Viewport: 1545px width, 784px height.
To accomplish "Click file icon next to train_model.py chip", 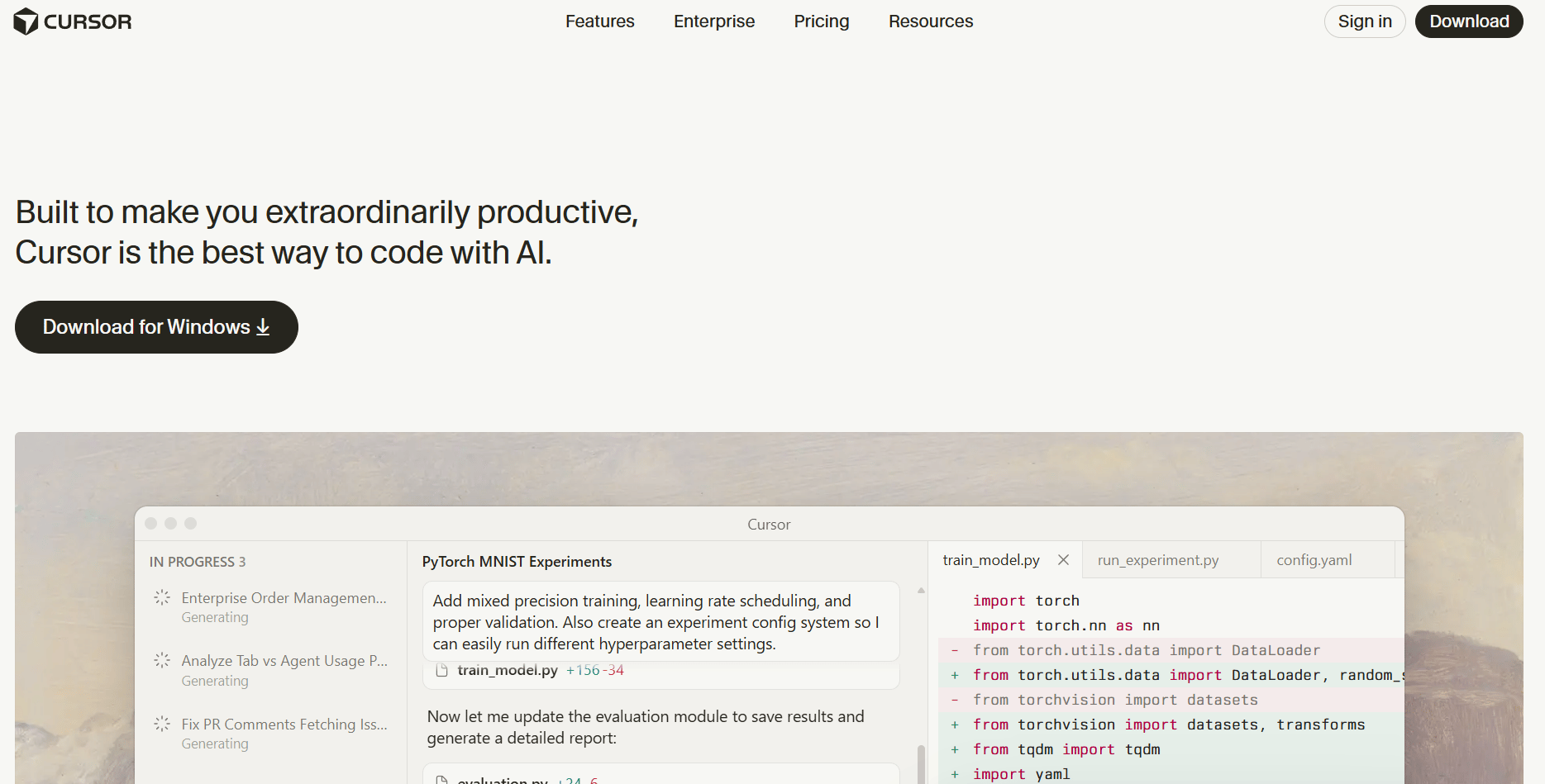I will (x=442, y=670).
